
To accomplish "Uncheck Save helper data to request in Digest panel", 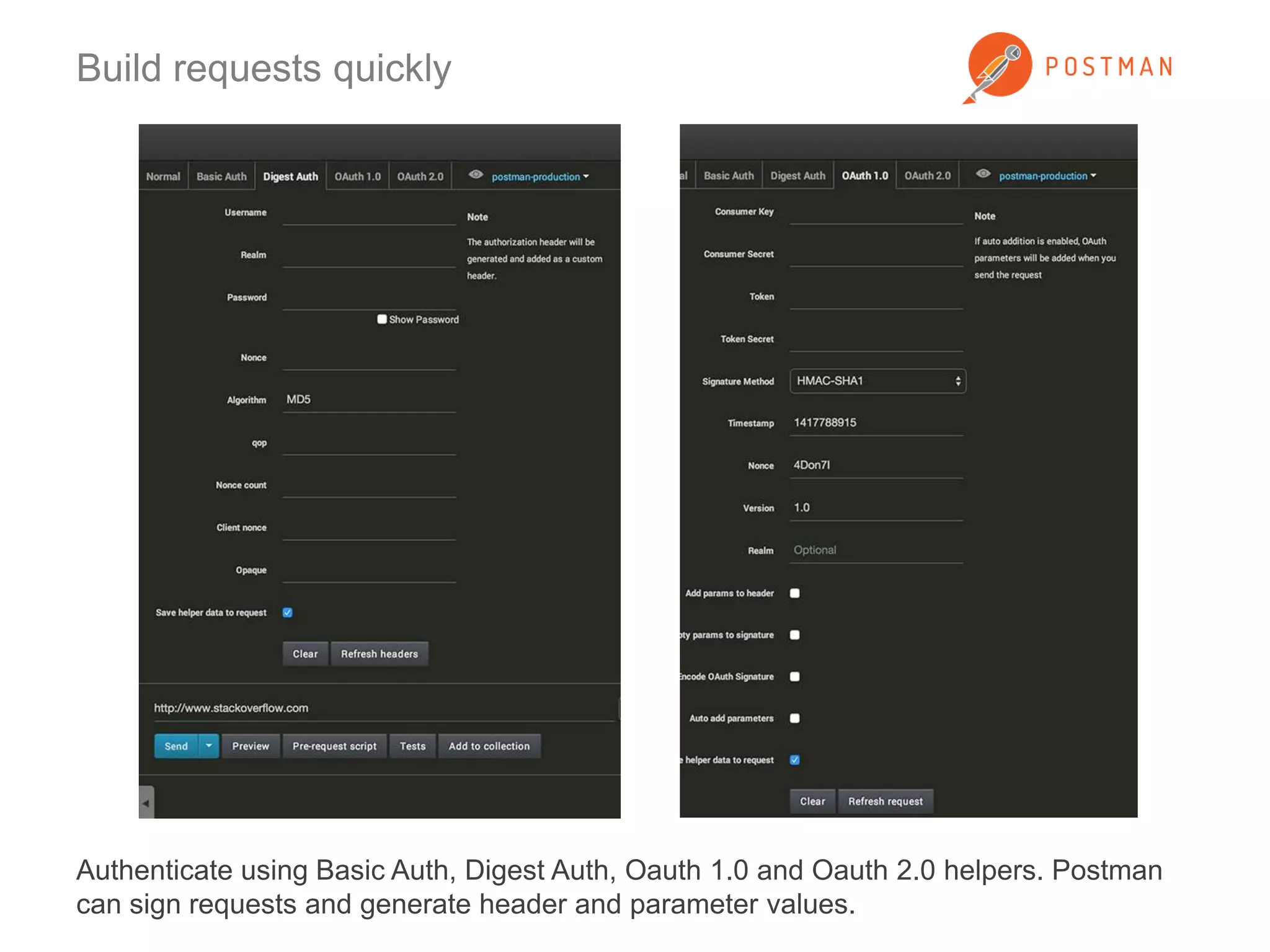I will coord(287,612).
